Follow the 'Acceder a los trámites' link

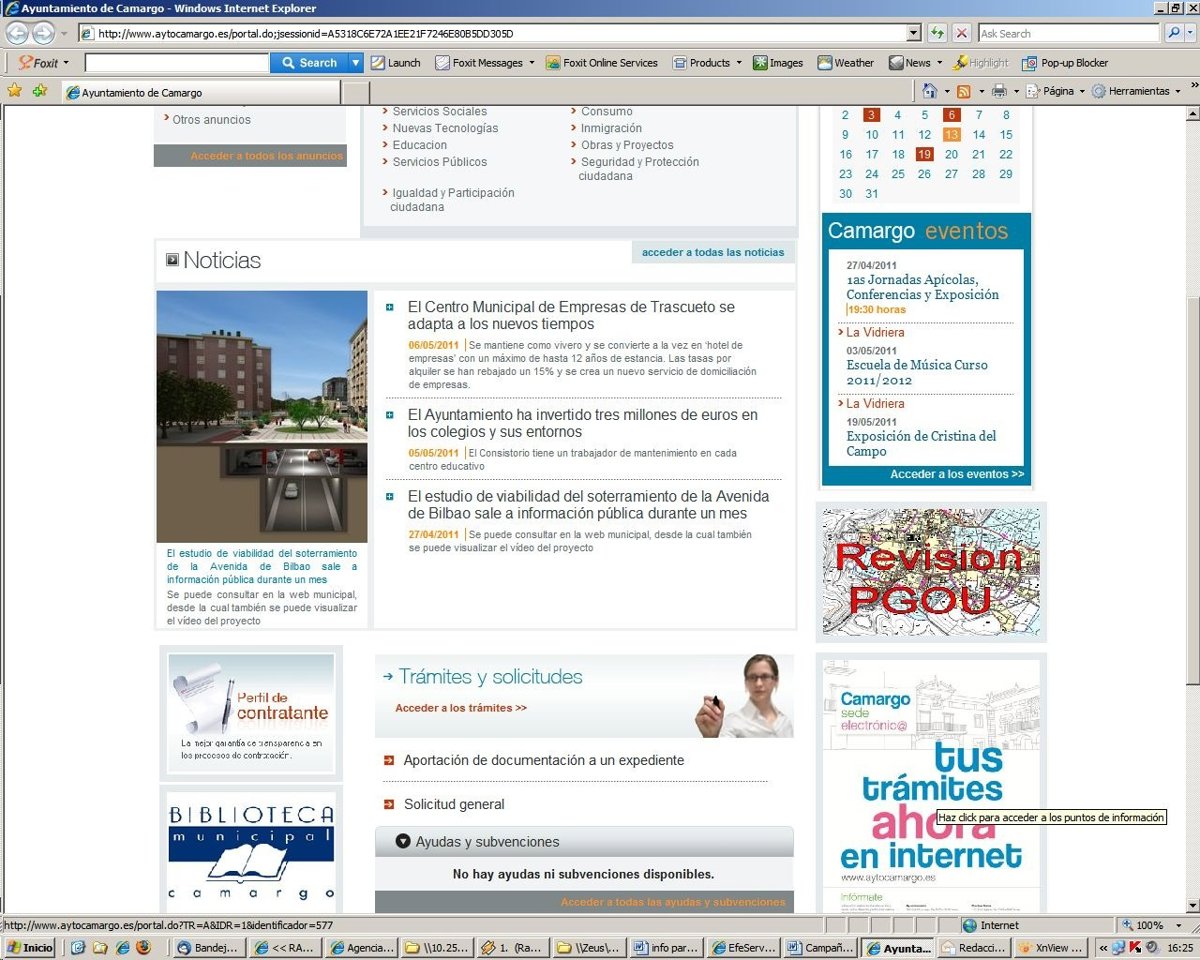coord(461,708)
